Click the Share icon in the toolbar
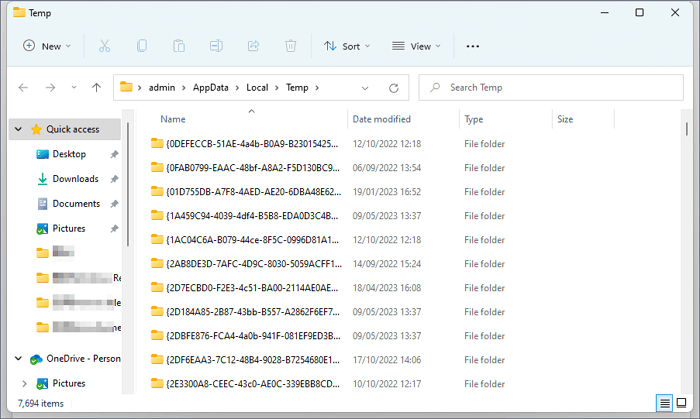 254,46
